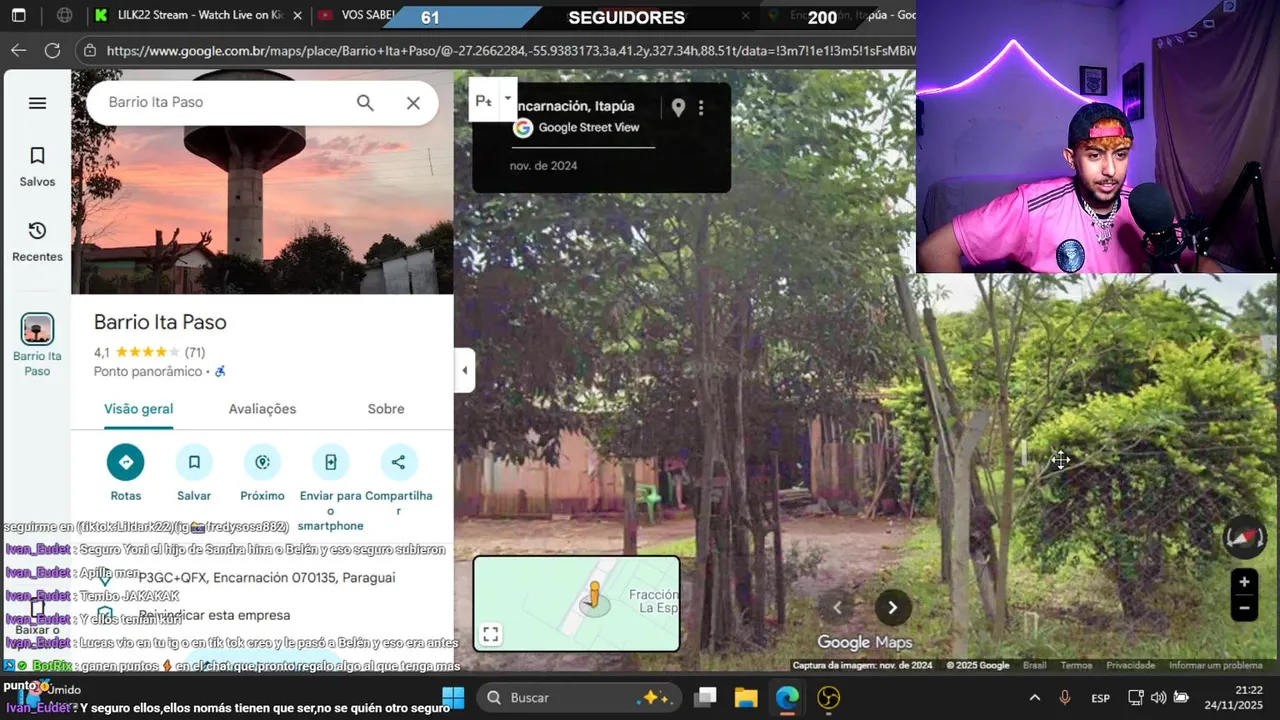Click Informar um problema link

pyautogui.click(x=1215, y=666)
